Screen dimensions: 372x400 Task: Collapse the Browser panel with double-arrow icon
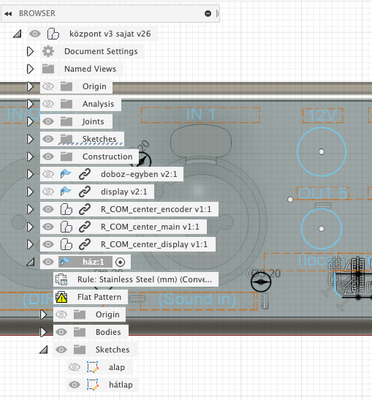8,14
